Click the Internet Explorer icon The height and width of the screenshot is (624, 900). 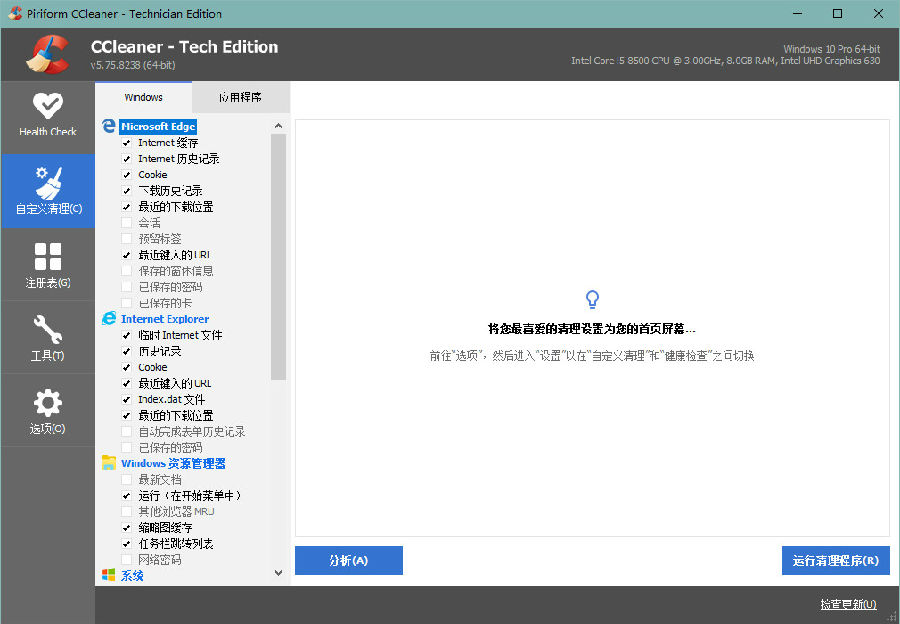(x=108, y=319)
